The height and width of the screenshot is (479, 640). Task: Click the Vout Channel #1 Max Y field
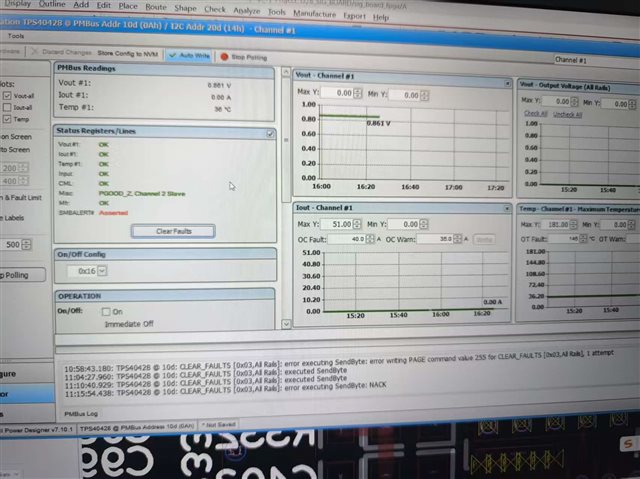coord(337,93)
